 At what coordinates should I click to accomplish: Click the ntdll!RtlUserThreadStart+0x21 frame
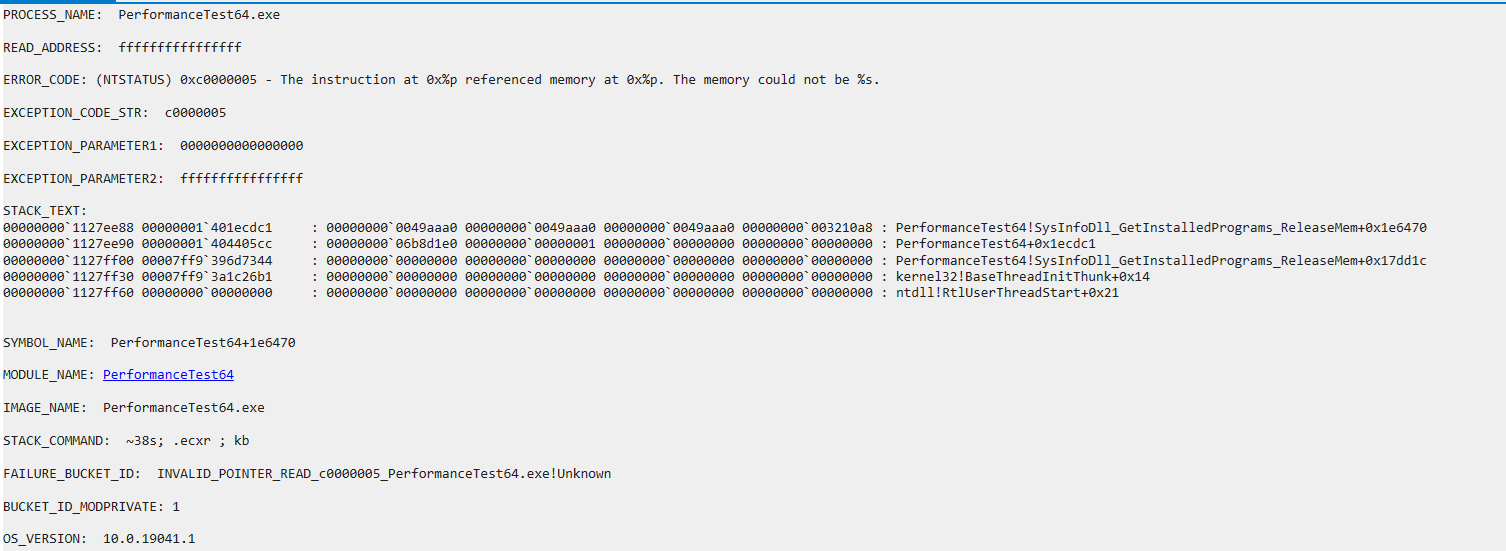point(1007,293)
